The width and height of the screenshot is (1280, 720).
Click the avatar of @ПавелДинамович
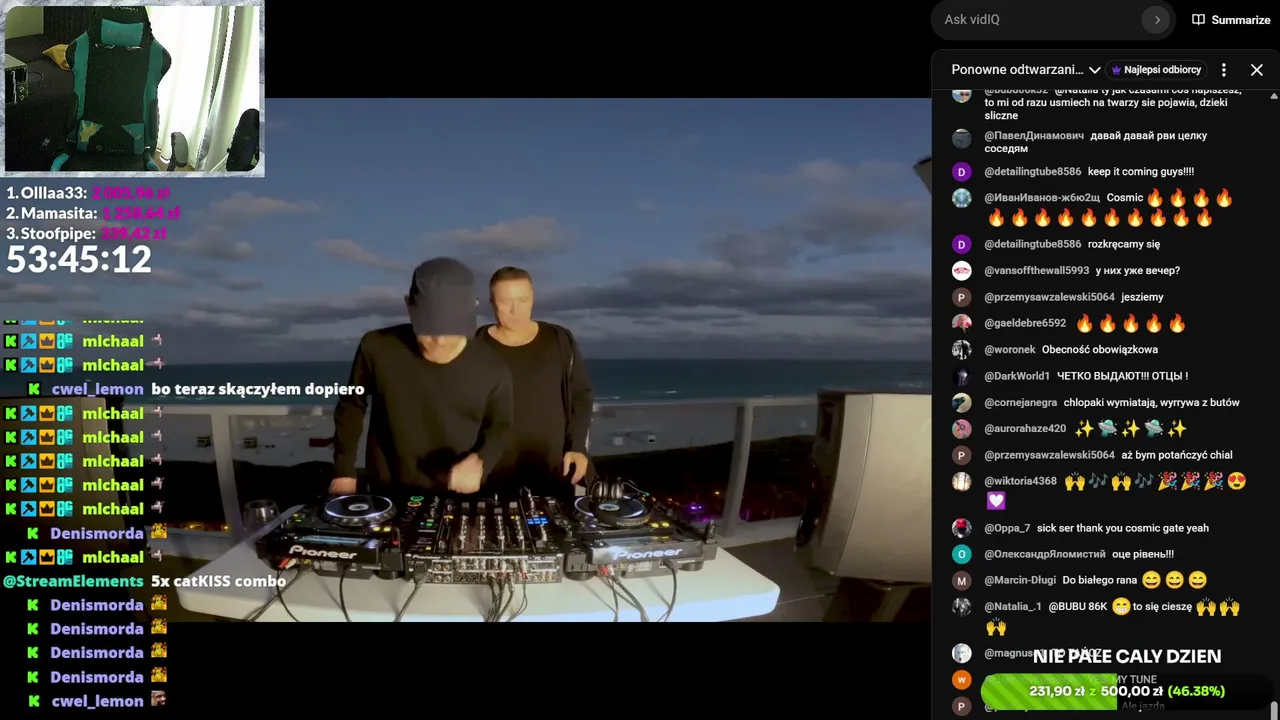[961, 139]
